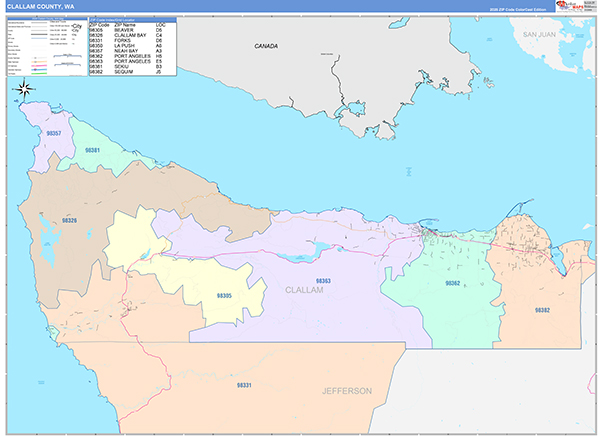
Task: Select the 98363 zone label on the map
Action: [x=323, y=281]
